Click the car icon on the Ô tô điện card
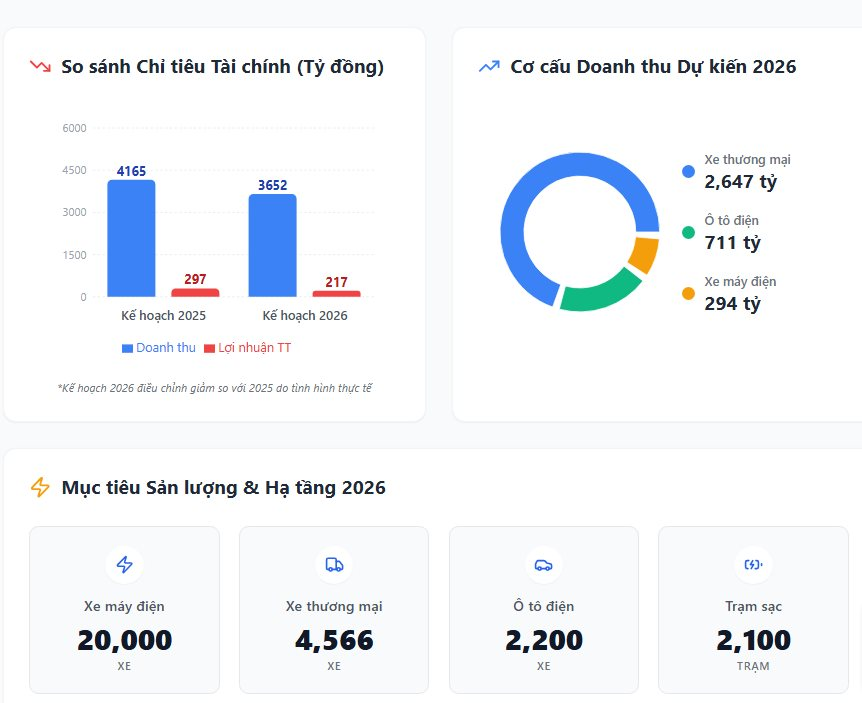The image size is (862, 703). (x=544, y=564)
